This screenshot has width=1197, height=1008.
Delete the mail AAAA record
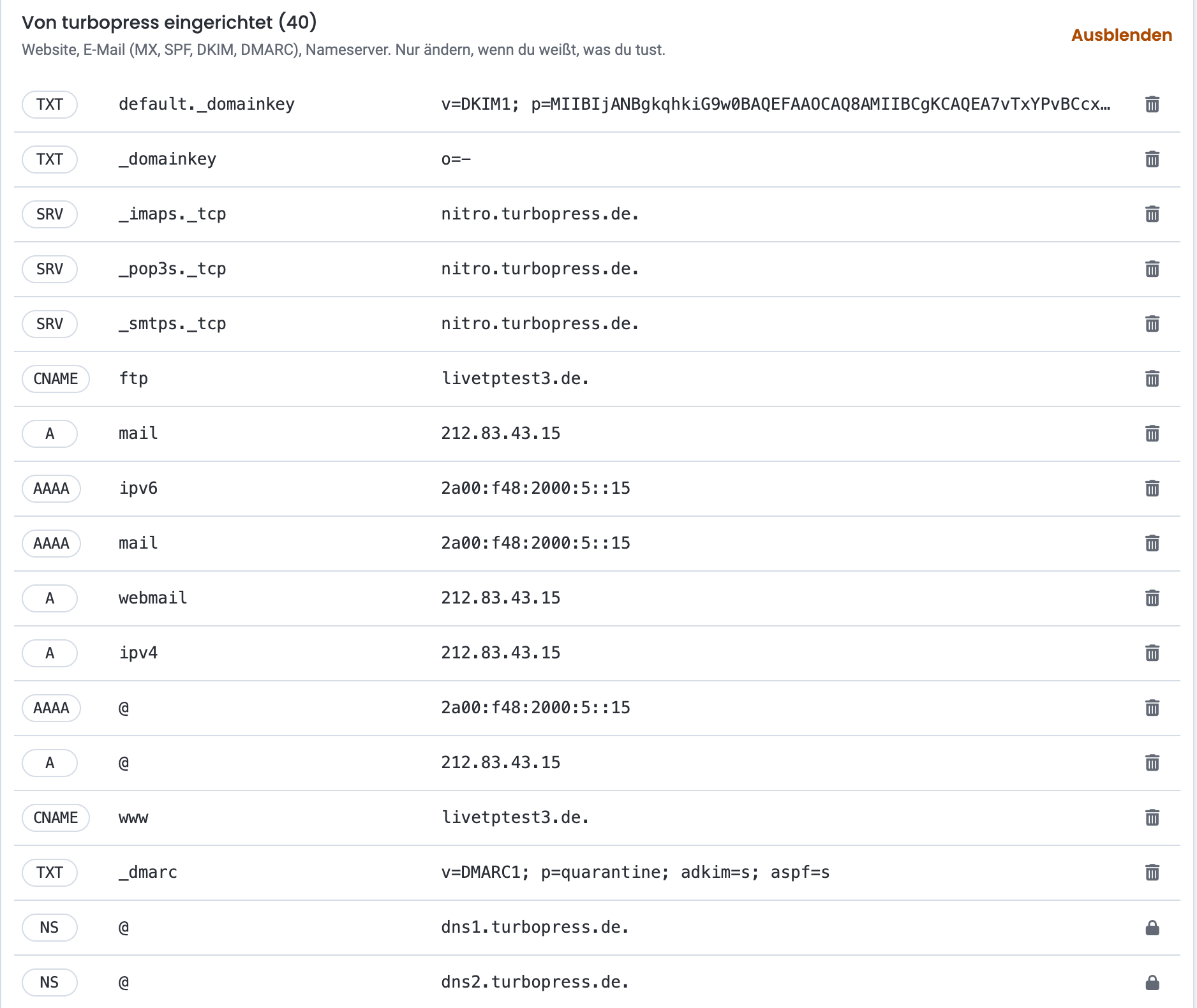pos(1152,543)
